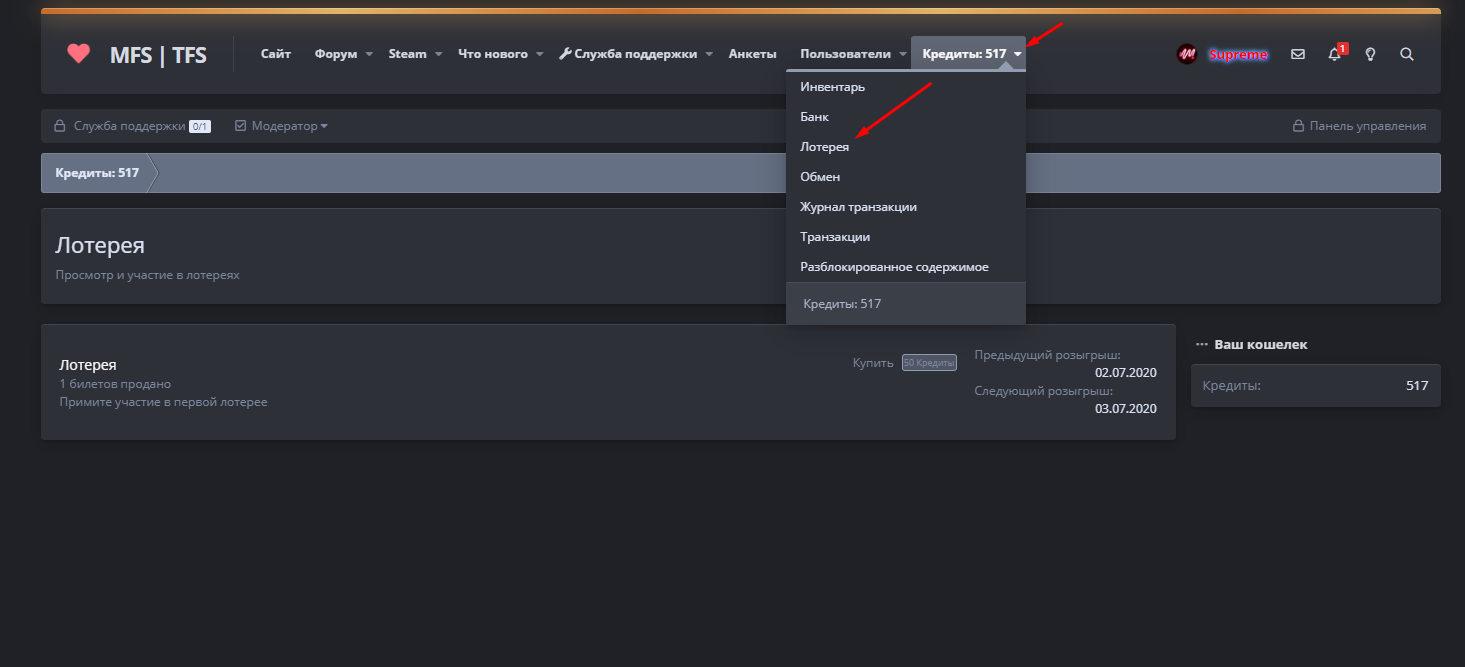
Task: Open the inbox envelope icon
Action: 1298,54
